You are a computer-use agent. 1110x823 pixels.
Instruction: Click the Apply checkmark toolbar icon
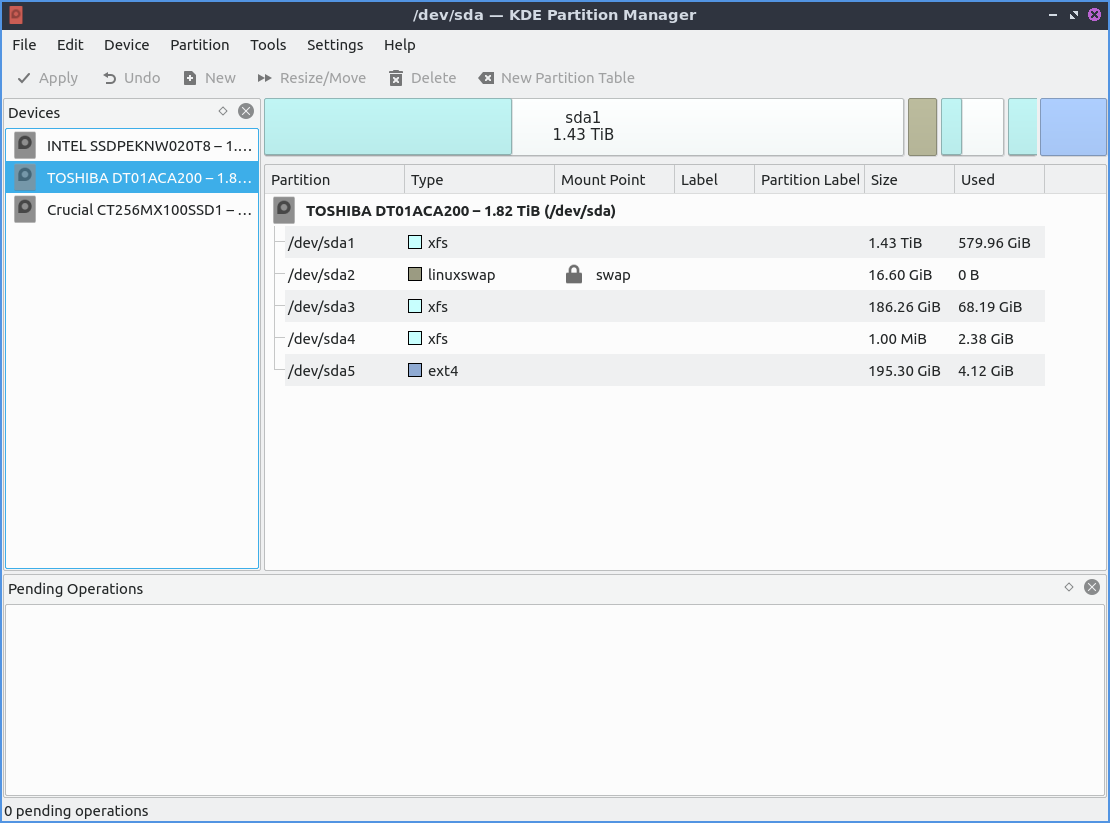24,78
